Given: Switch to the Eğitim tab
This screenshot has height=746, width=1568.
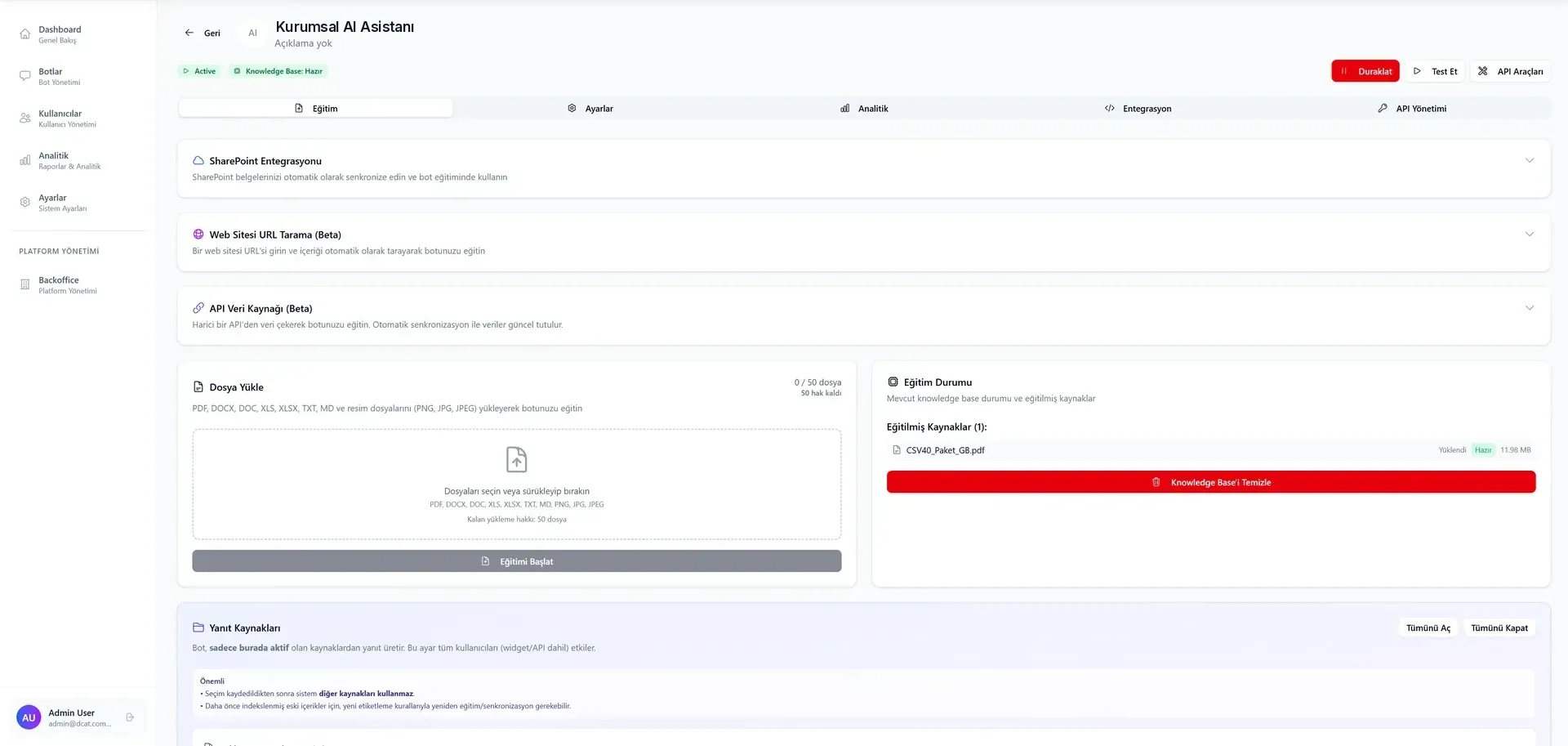Looking at the screenshot, I should click(x=315, y=108).
